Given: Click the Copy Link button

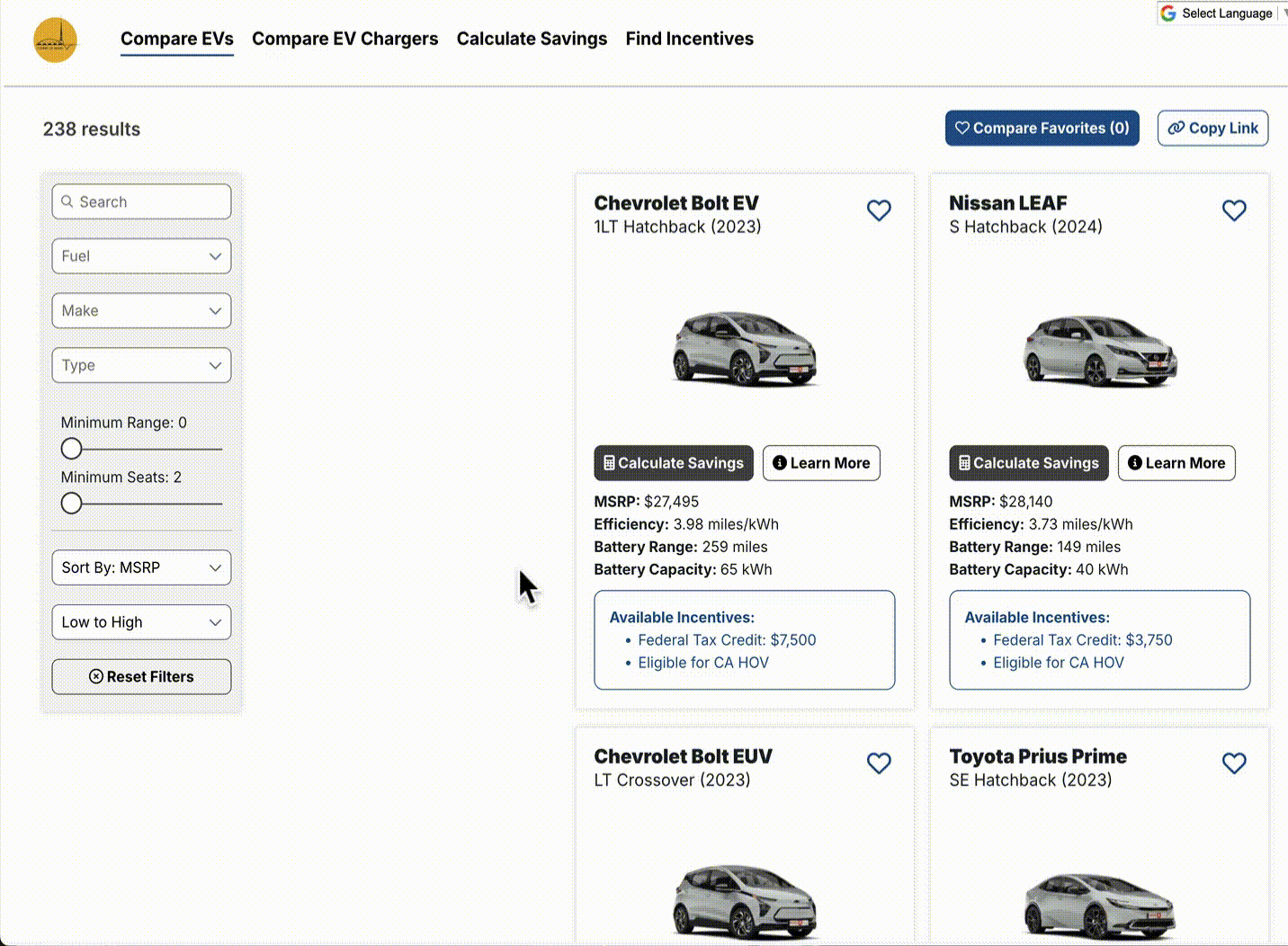Looking at the screenshot, I should pyautogui.click(x=1213, y=128).
